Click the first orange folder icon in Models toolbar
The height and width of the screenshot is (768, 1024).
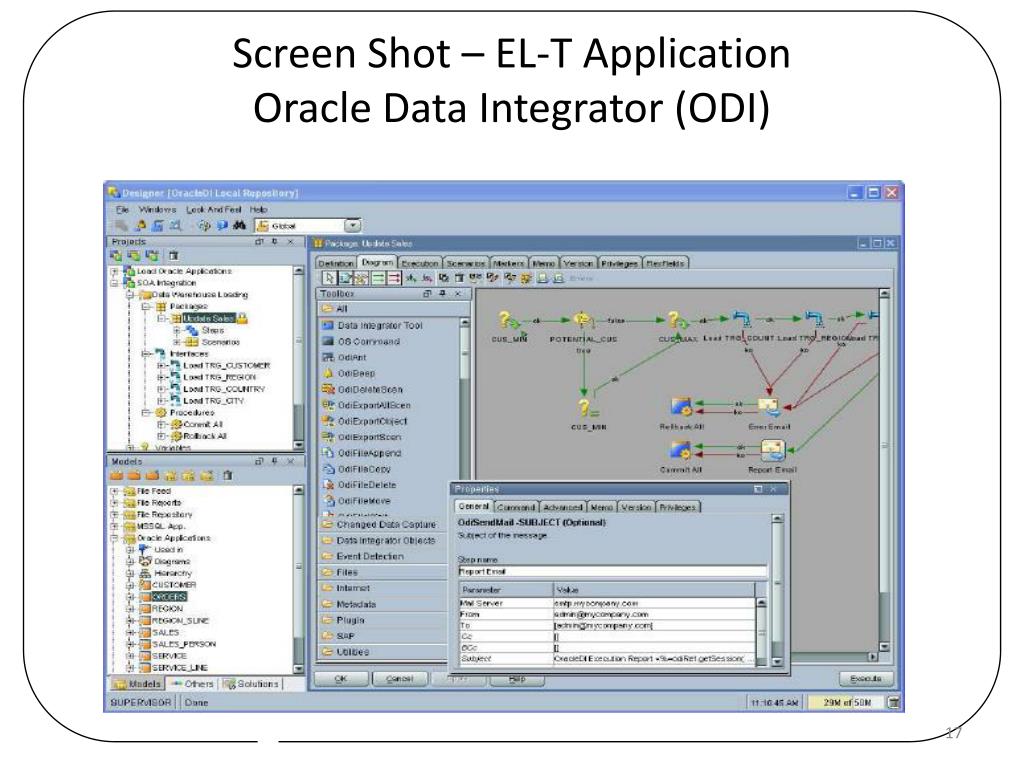(x=117, y=475)
